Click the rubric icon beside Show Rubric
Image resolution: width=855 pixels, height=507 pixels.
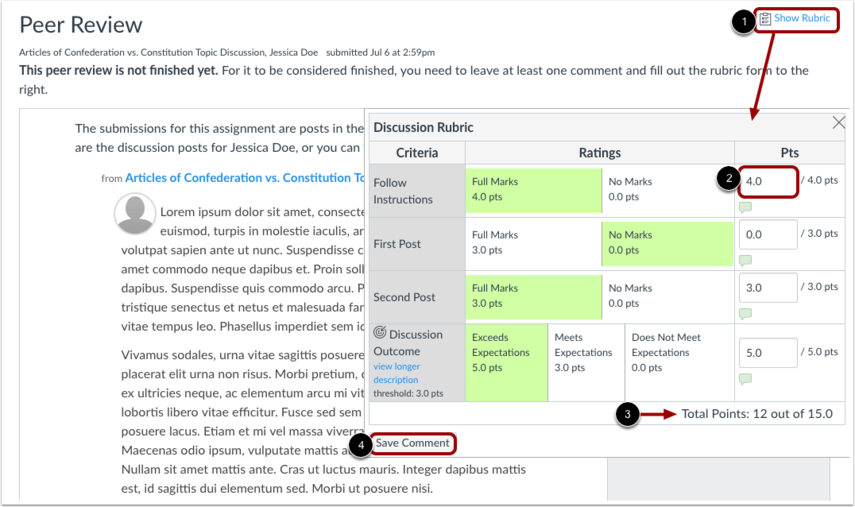tap(765, 19)
